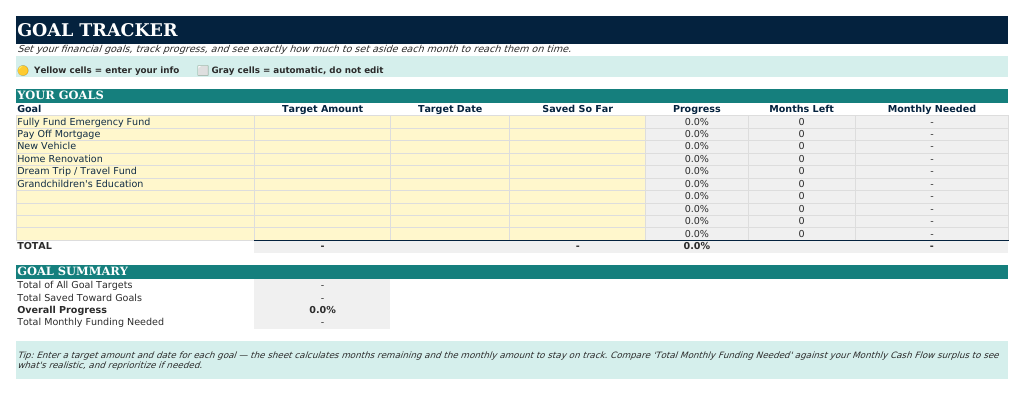Click the Overall Progress label
Screen dimensions: 1025x395
point(62,310)
